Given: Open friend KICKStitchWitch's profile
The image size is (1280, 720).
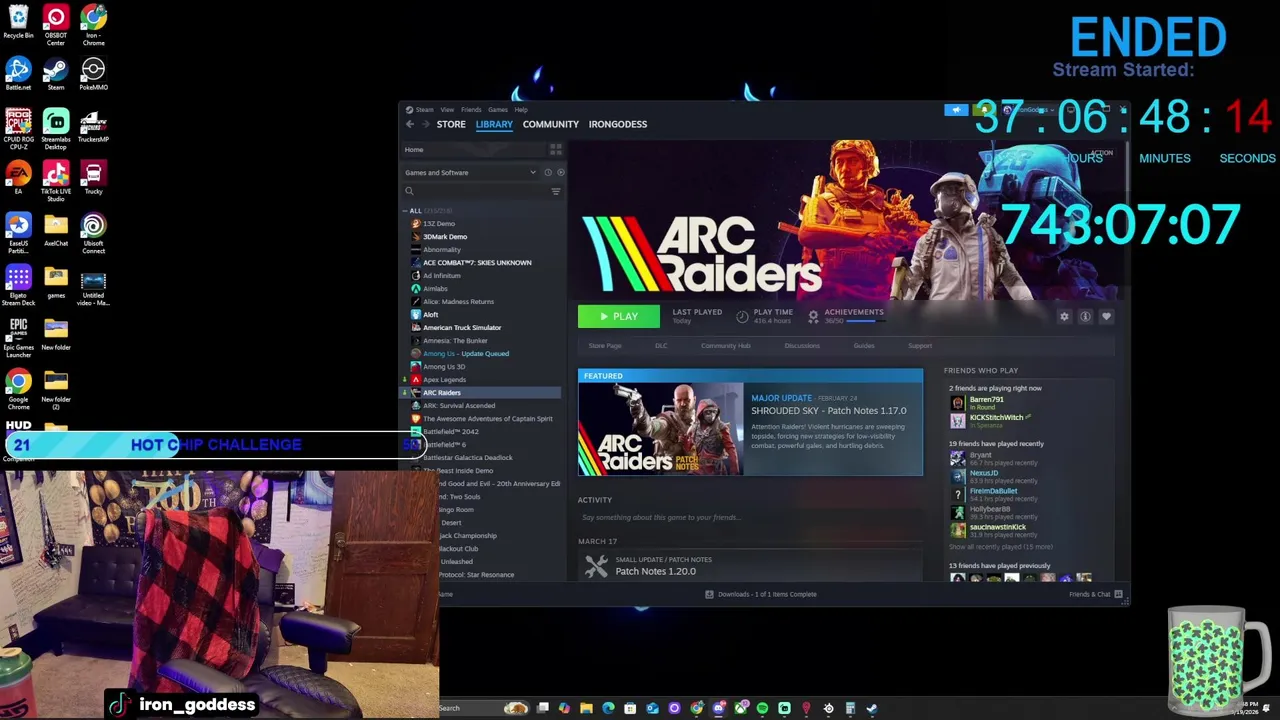Looking at the screenshot, I should [997, 417].
